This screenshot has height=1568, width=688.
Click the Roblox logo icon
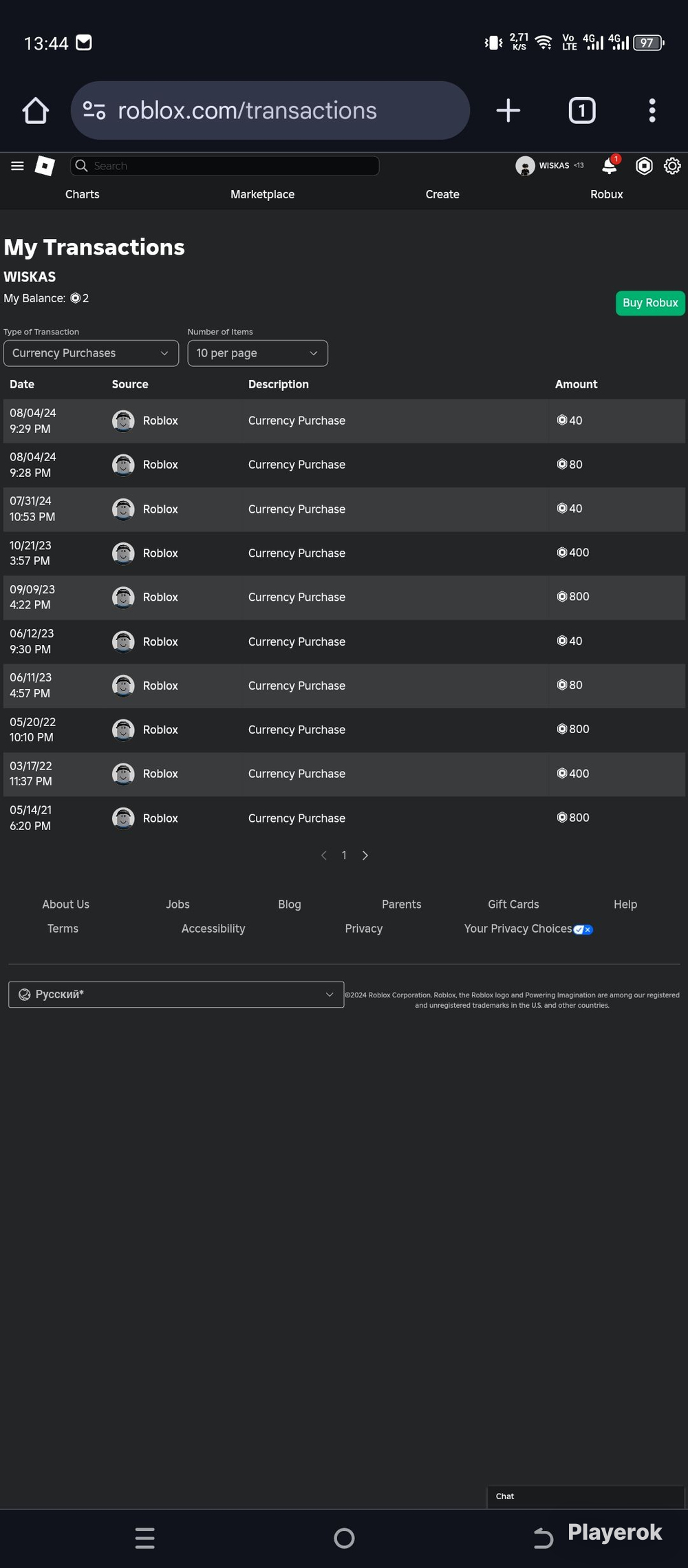pyautogui.click(x=45, y=166)
